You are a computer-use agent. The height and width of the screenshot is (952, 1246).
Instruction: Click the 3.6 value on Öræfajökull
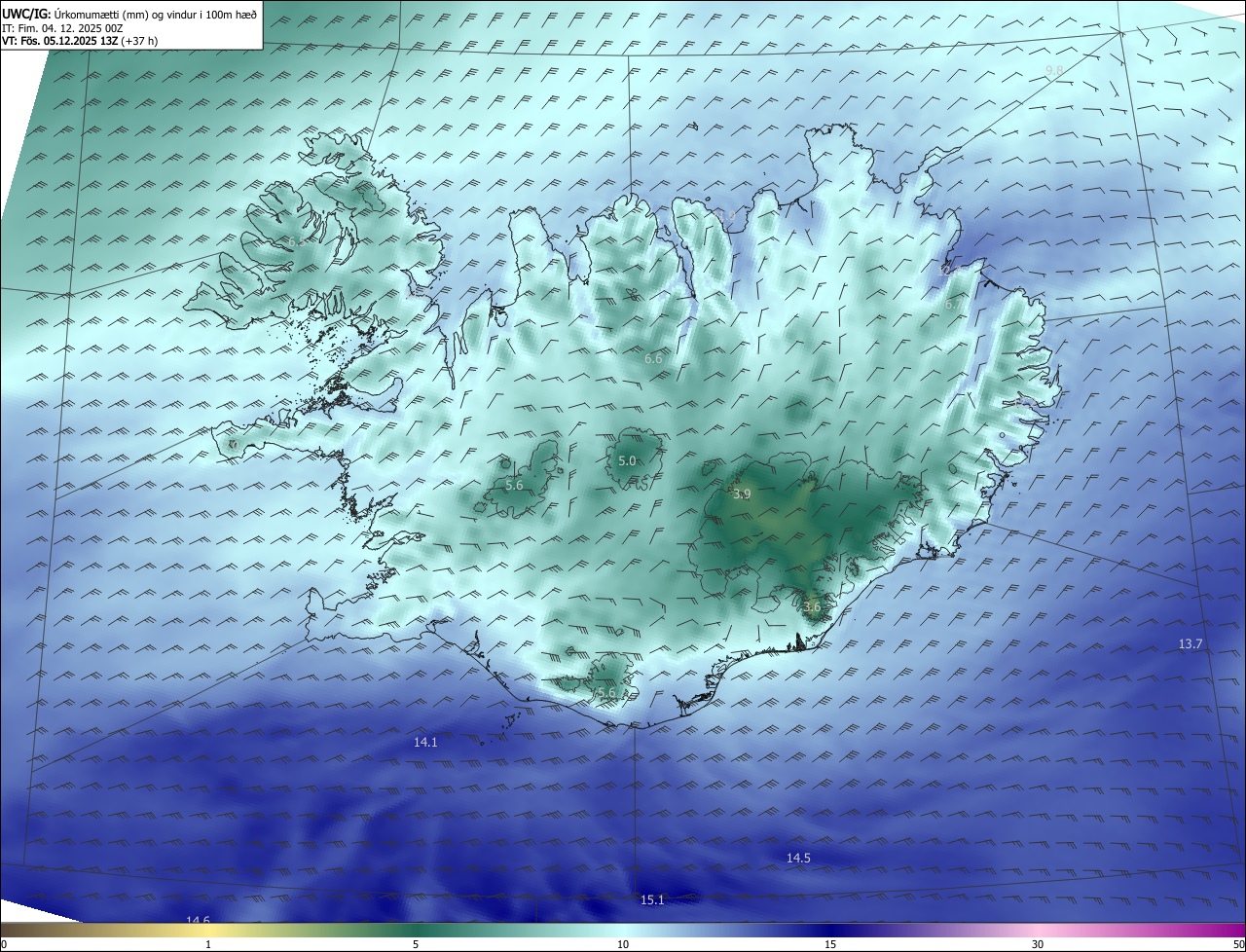click(x=812, y=607)
